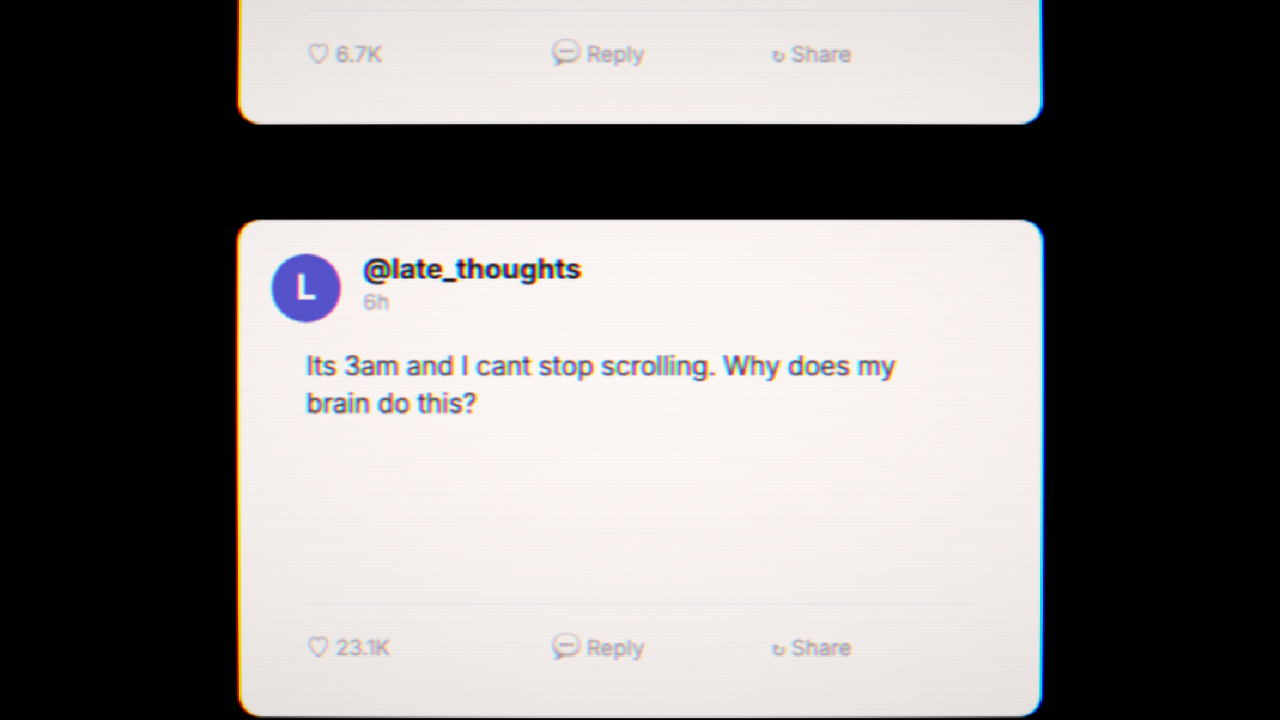Click the share arrow icon on the @late_thoughts post

click(778, 649)
